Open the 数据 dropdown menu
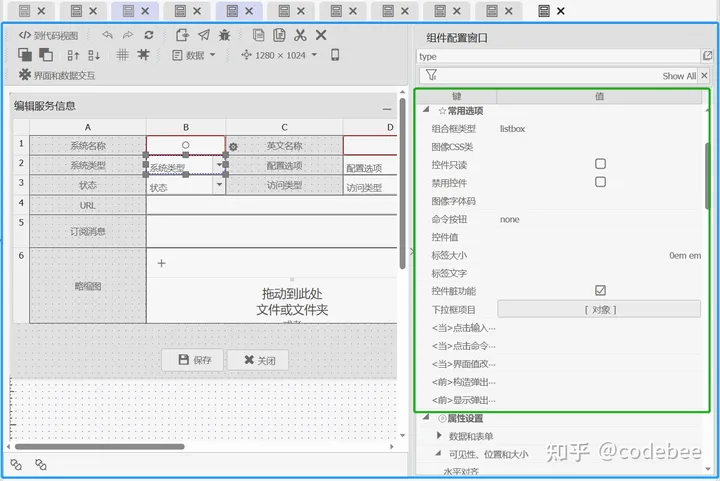This screenshot has height=481, width=720. (x=194, y=55)
